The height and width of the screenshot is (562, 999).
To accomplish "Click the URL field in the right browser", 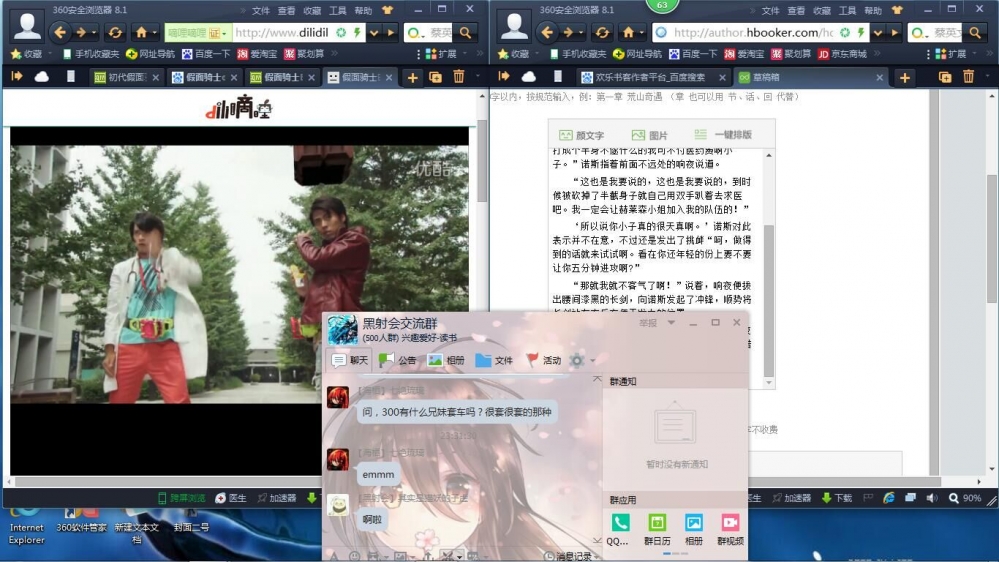I will coord(753,32).
